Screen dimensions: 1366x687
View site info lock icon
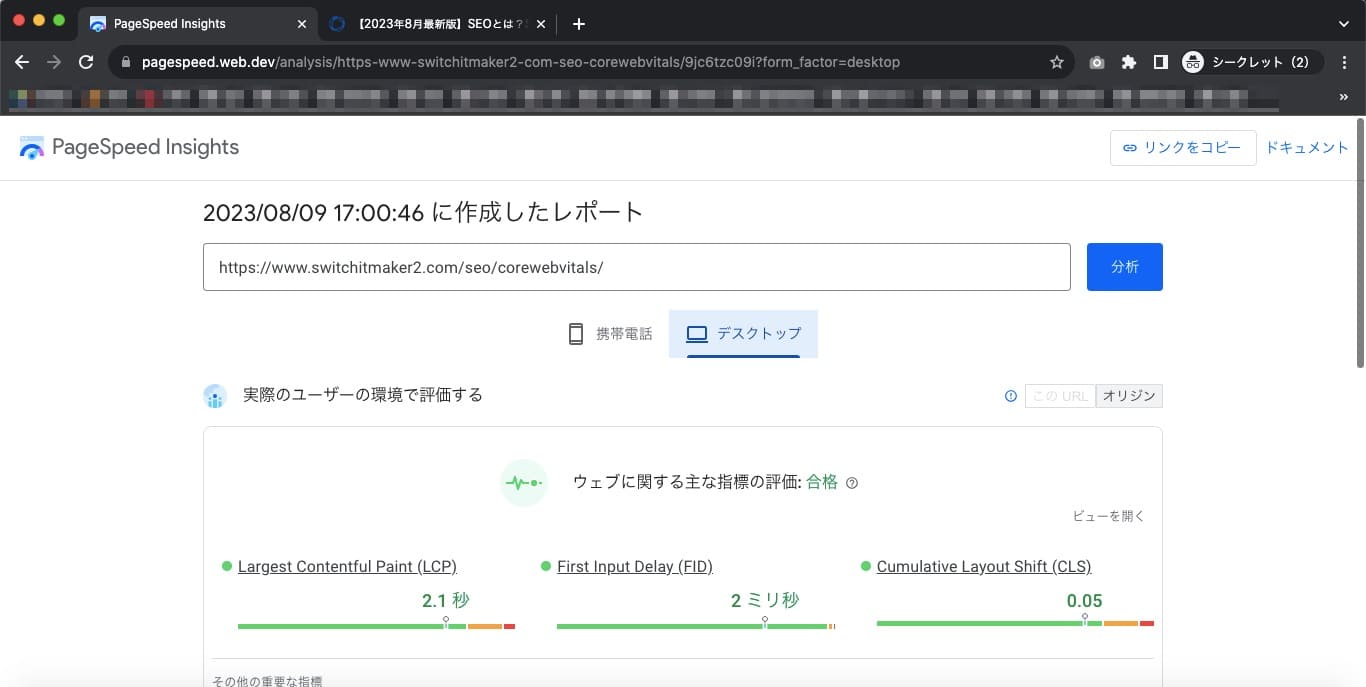click(x=125, y=62)
